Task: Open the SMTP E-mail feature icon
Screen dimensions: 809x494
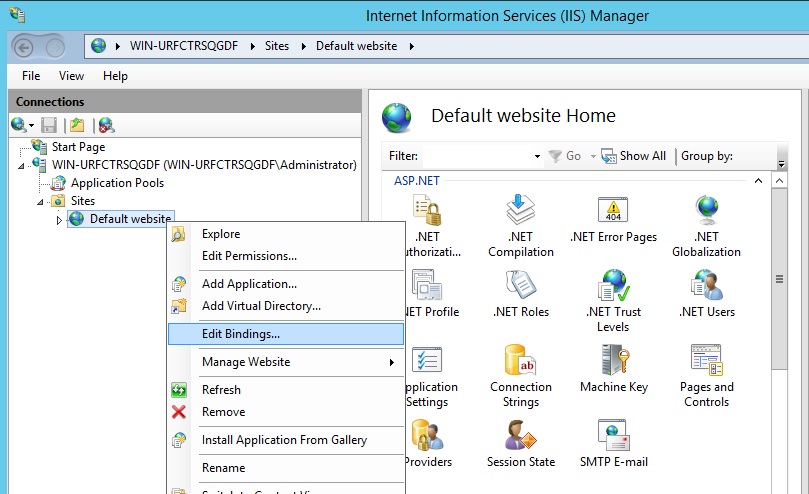Action: [613, 437]
